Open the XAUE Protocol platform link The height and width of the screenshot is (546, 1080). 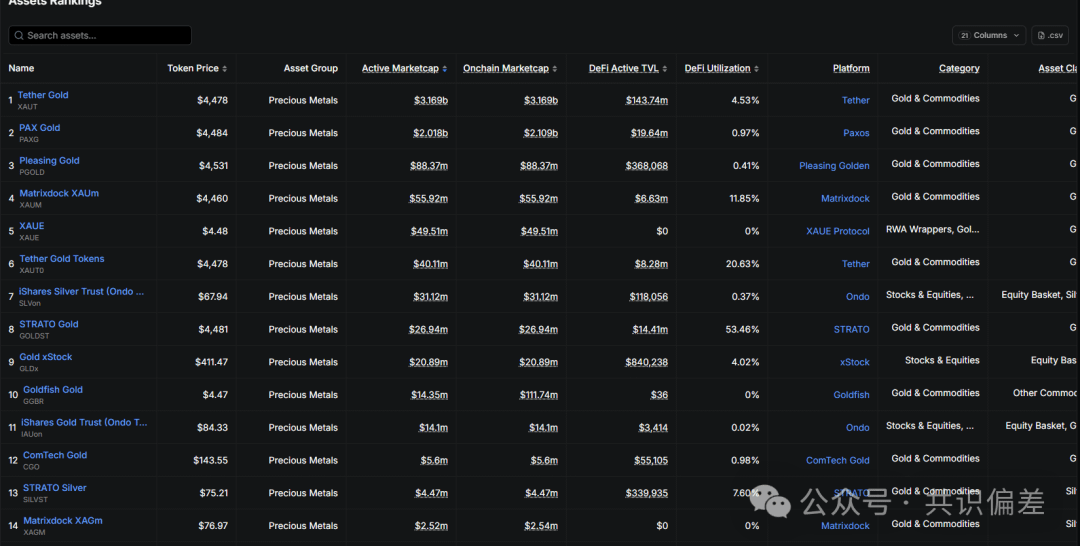pyautogui.click(x=838, y=231)
